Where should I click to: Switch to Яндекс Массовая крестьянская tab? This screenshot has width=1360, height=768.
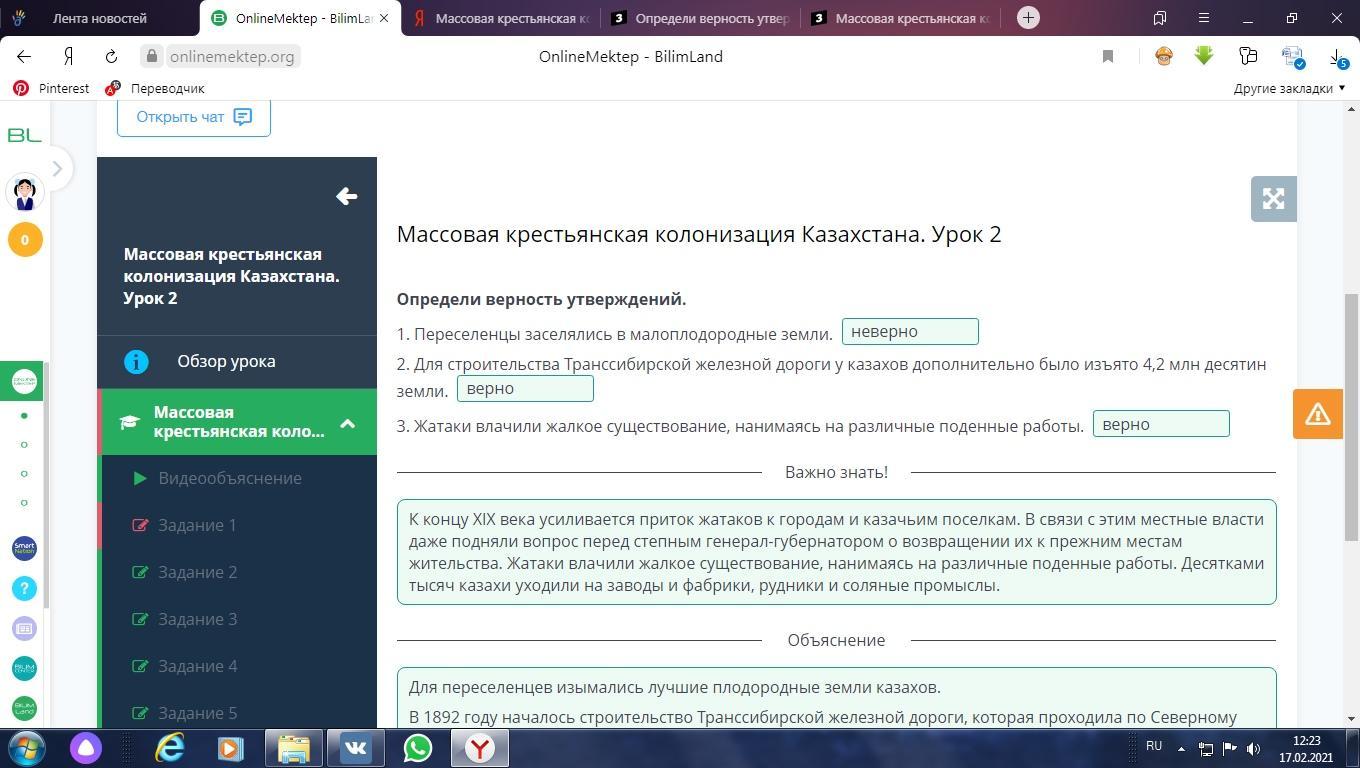[500, 18]
